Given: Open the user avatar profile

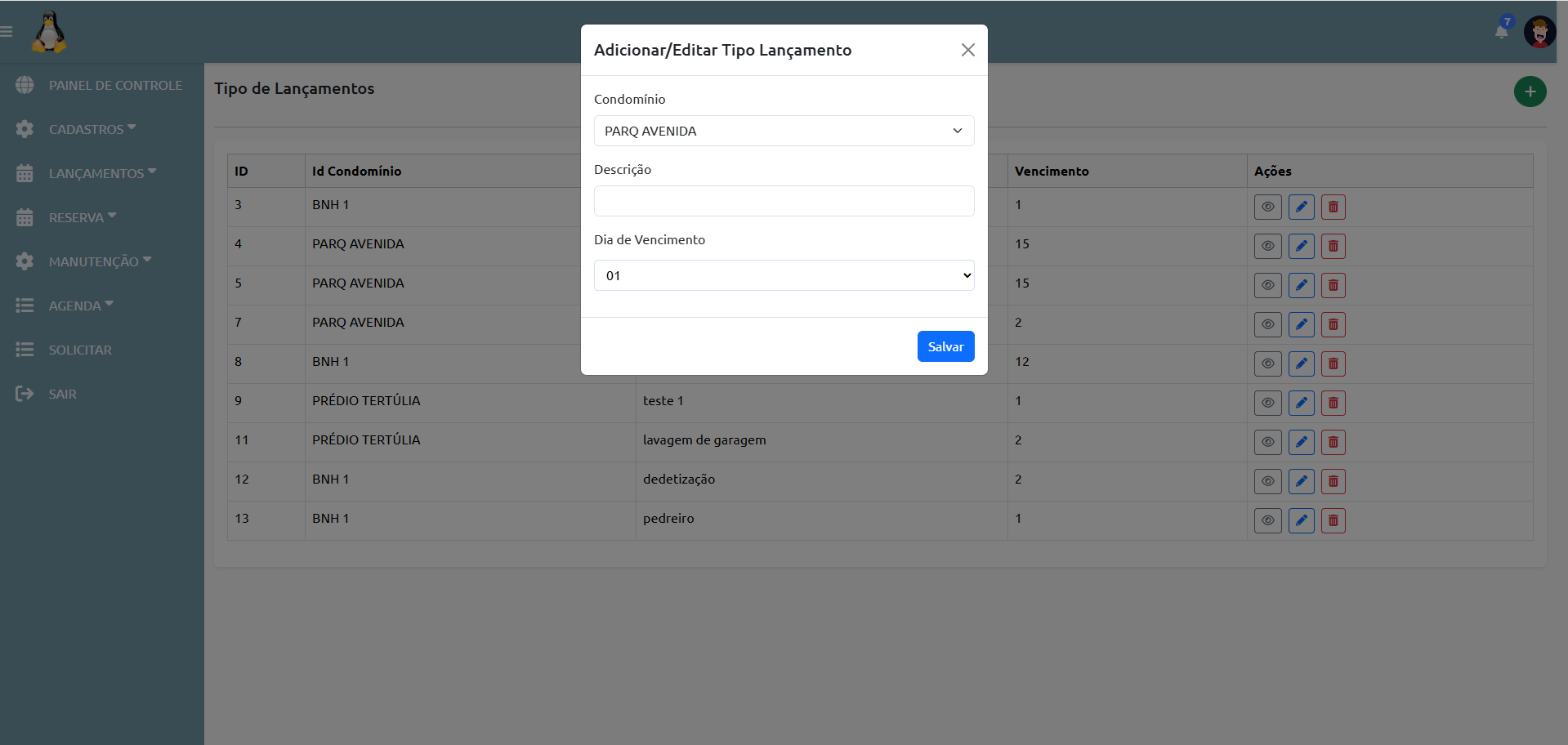Looking at the screenshot, I should 1539,33.
